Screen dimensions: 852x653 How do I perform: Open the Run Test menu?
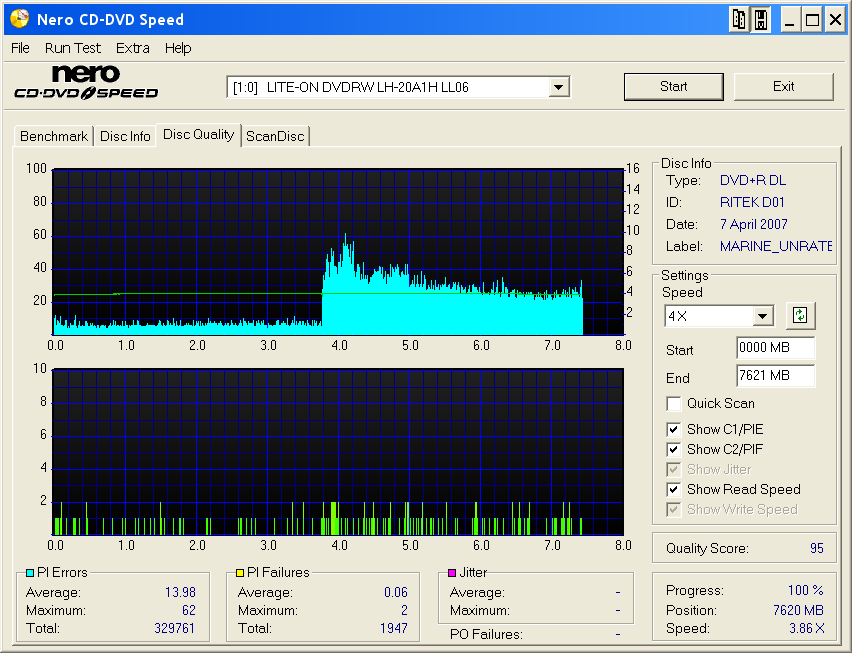[x=73, y=48]
